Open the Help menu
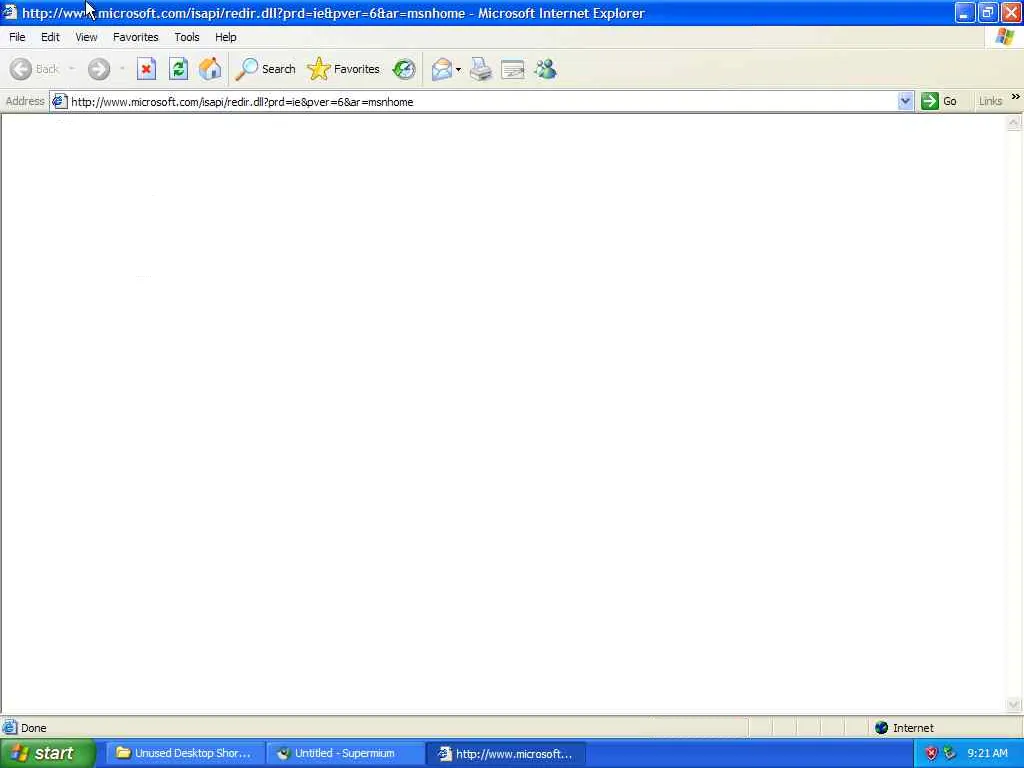1024x768 pixels. pos(225,37)
